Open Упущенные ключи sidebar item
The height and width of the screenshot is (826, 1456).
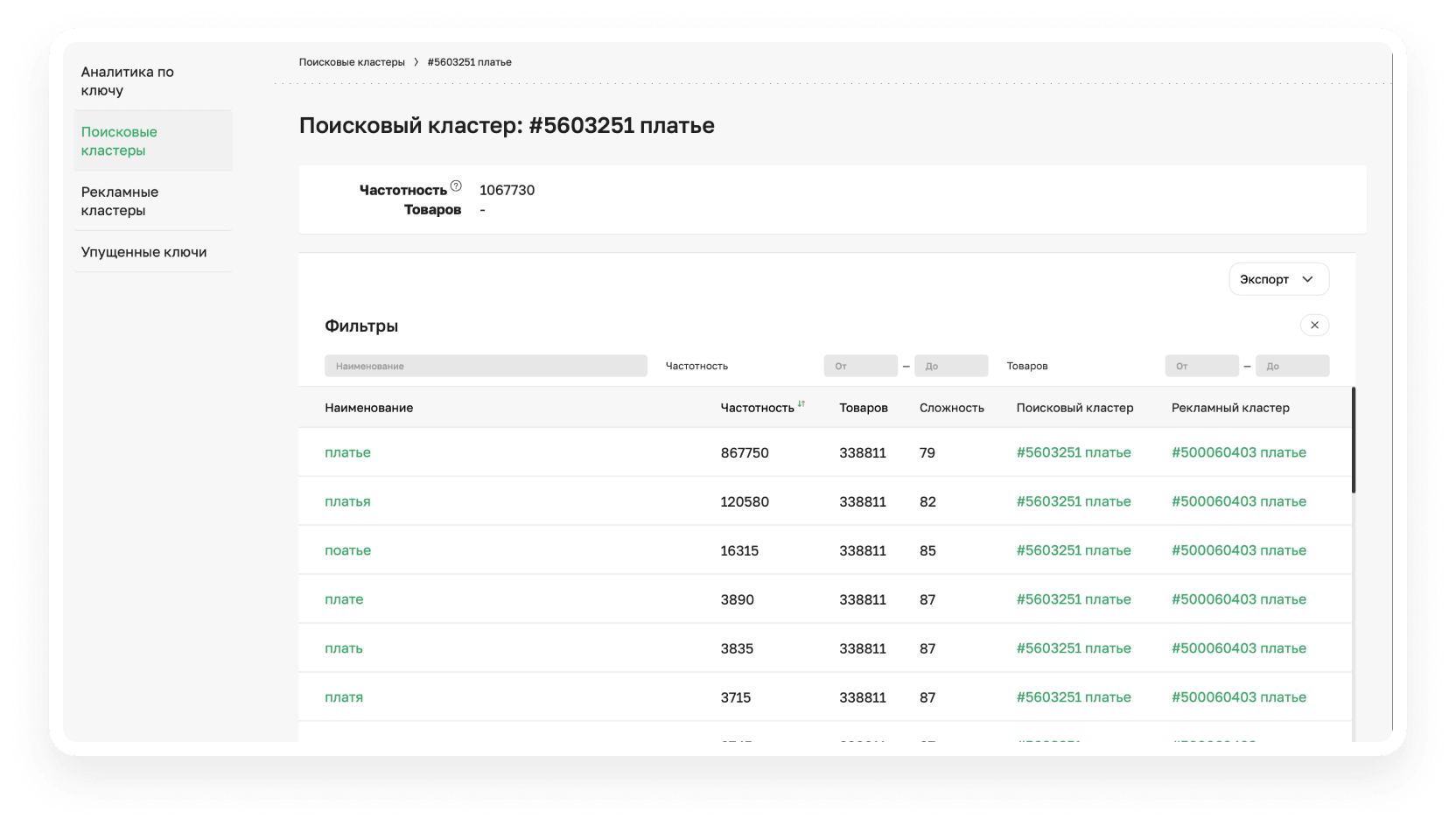144,252
